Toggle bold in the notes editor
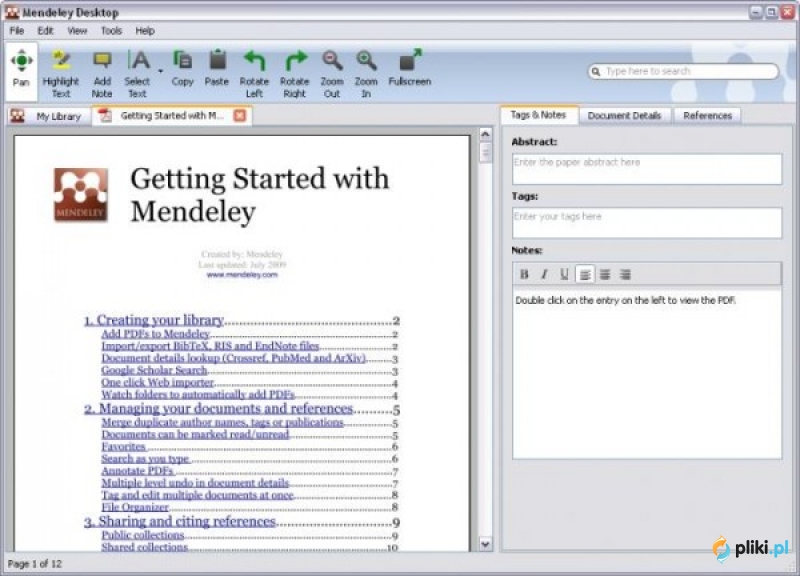 (524, 274)
